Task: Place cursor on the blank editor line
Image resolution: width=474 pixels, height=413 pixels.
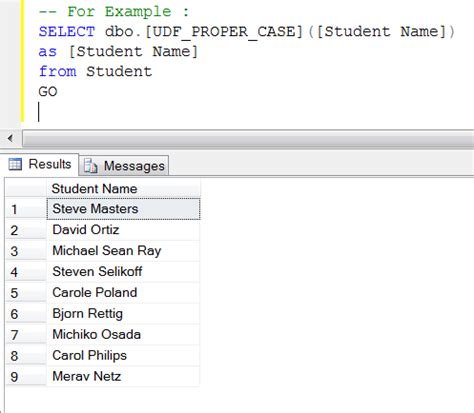Action: 247,112
